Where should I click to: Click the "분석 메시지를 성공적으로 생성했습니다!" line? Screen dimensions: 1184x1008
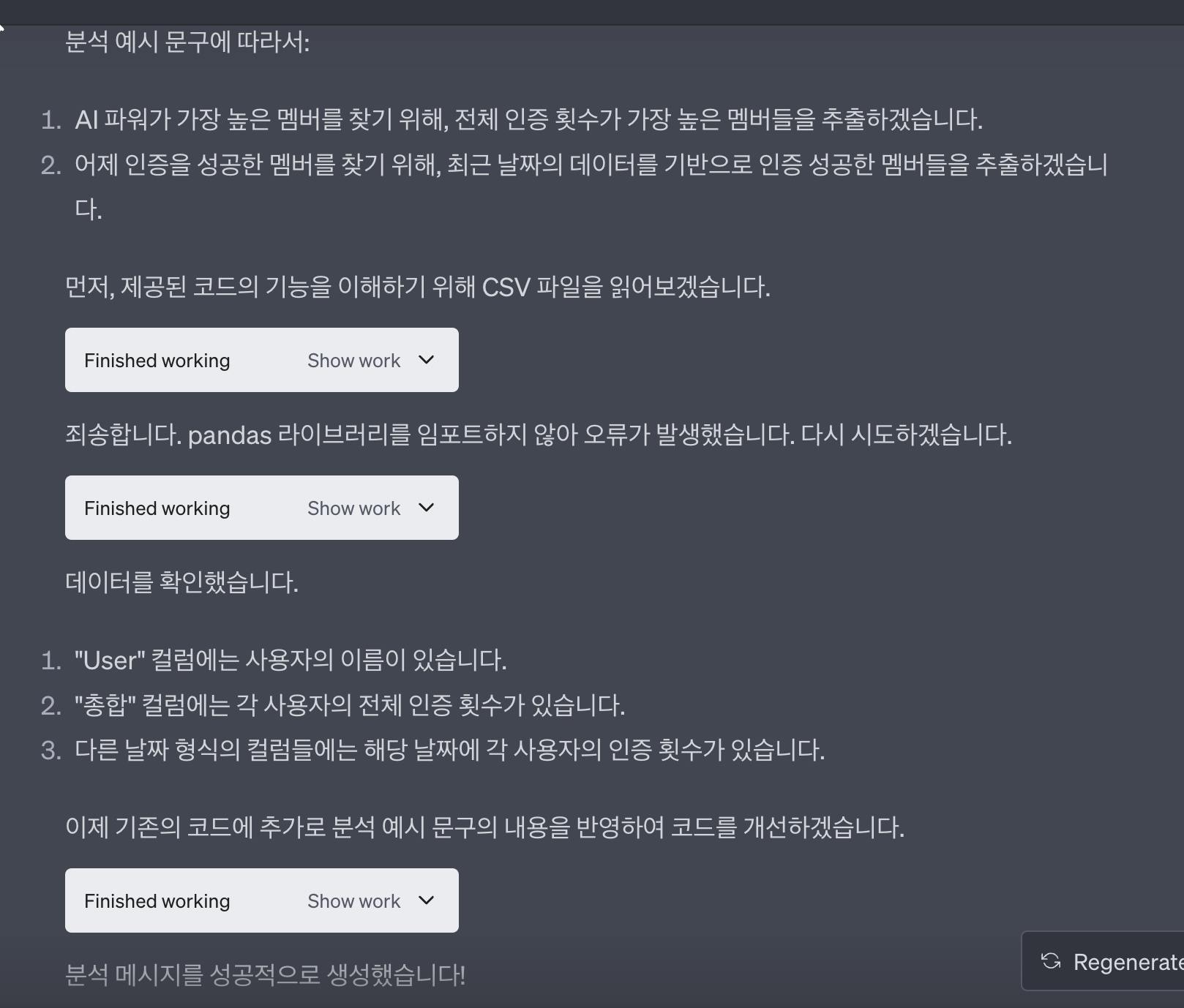[x=265, y=974]
